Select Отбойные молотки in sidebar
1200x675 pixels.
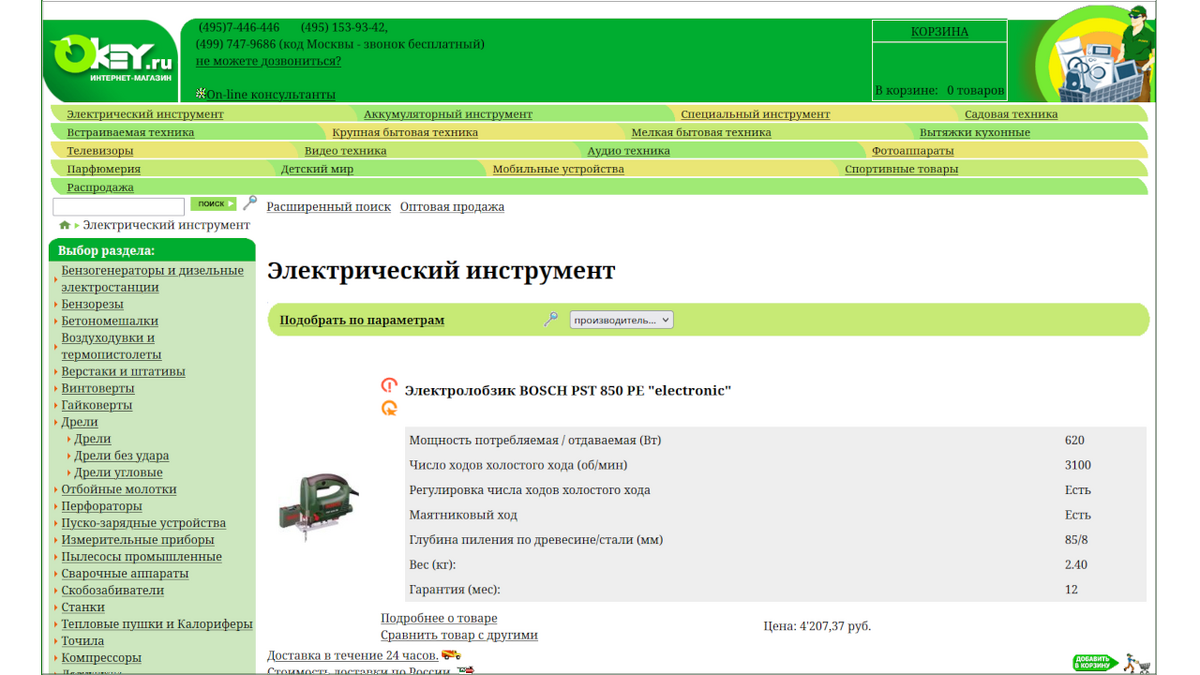(x=119, y=489)
